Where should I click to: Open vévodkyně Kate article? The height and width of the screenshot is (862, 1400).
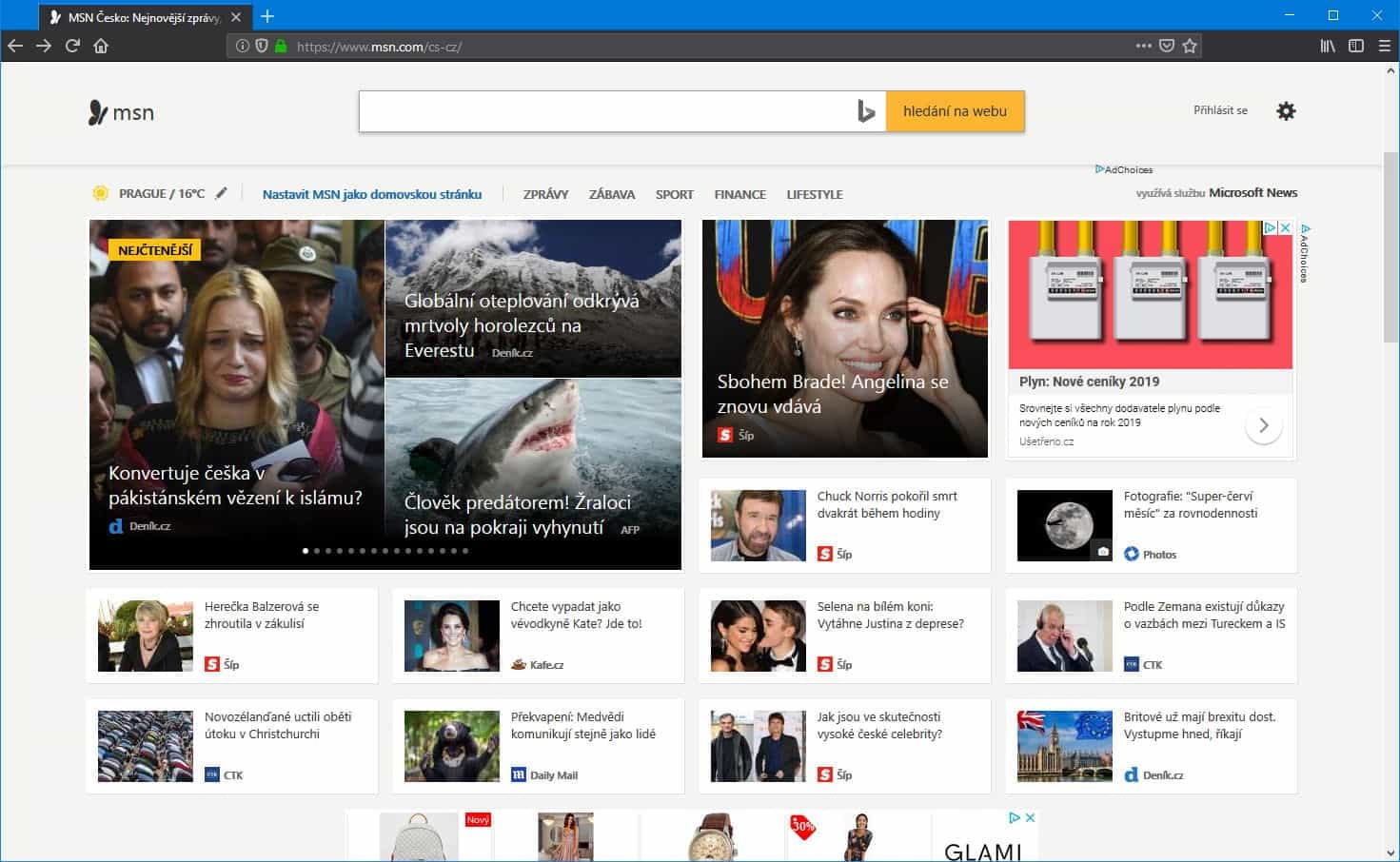pos(539,636)
